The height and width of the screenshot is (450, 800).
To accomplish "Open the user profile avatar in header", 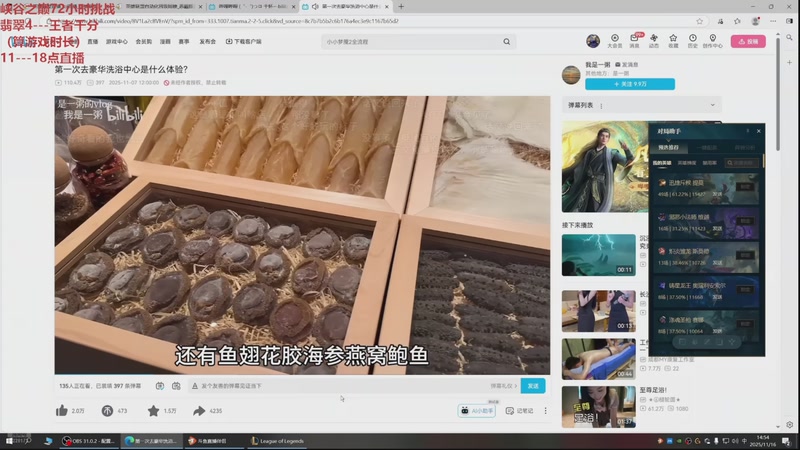I will pyautogui.click(x=593, y=41).
